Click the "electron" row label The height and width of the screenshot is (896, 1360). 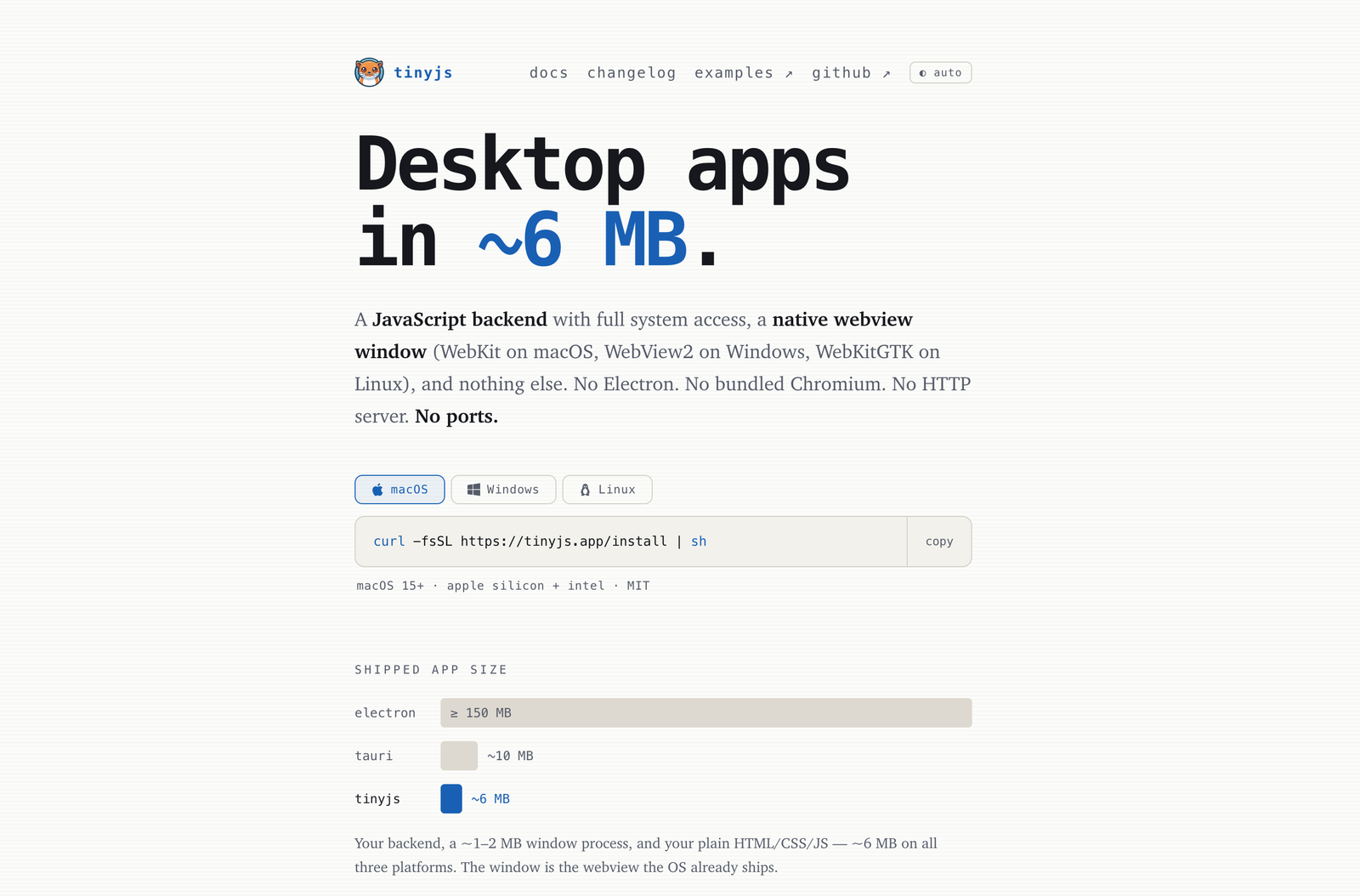385,713
